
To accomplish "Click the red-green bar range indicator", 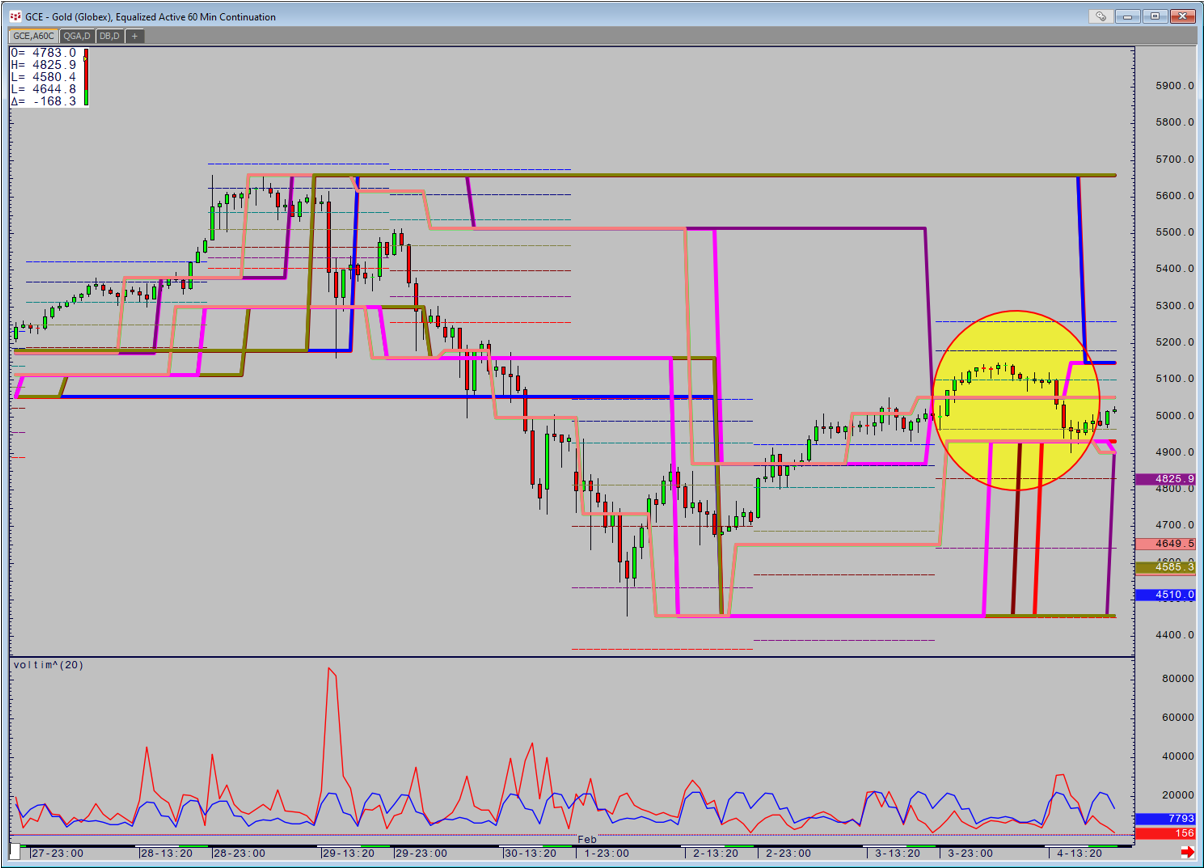I will coord(86,76).
